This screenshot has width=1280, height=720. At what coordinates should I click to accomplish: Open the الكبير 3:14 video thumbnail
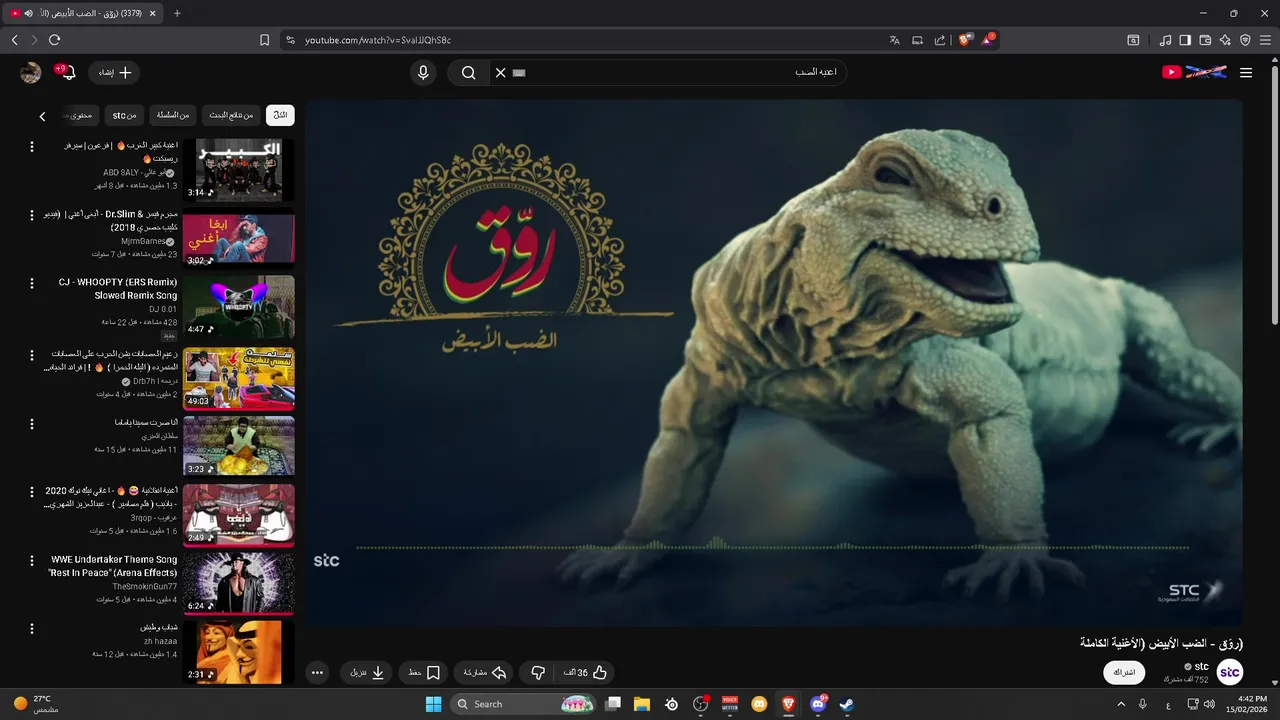click(239, 170)
